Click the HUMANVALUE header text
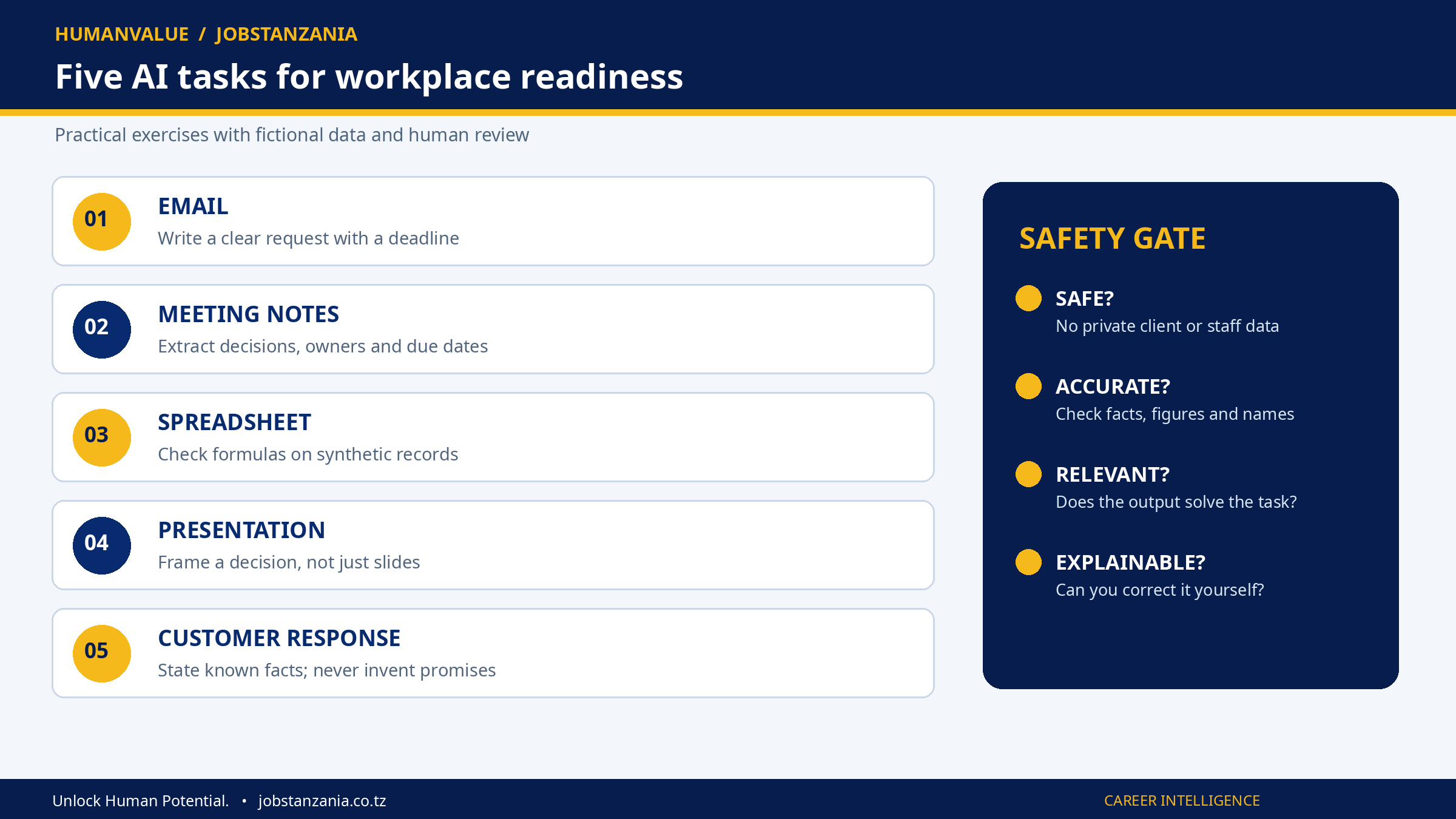The image size is (1456, 819). point(122,34)
